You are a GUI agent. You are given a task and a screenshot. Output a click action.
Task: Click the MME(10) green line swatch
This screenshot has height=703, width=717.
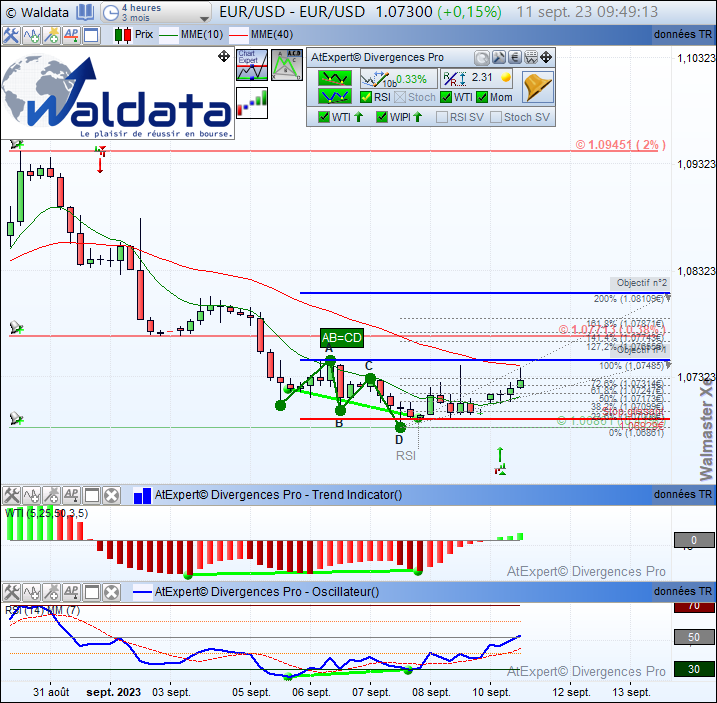tap(168, 35)
